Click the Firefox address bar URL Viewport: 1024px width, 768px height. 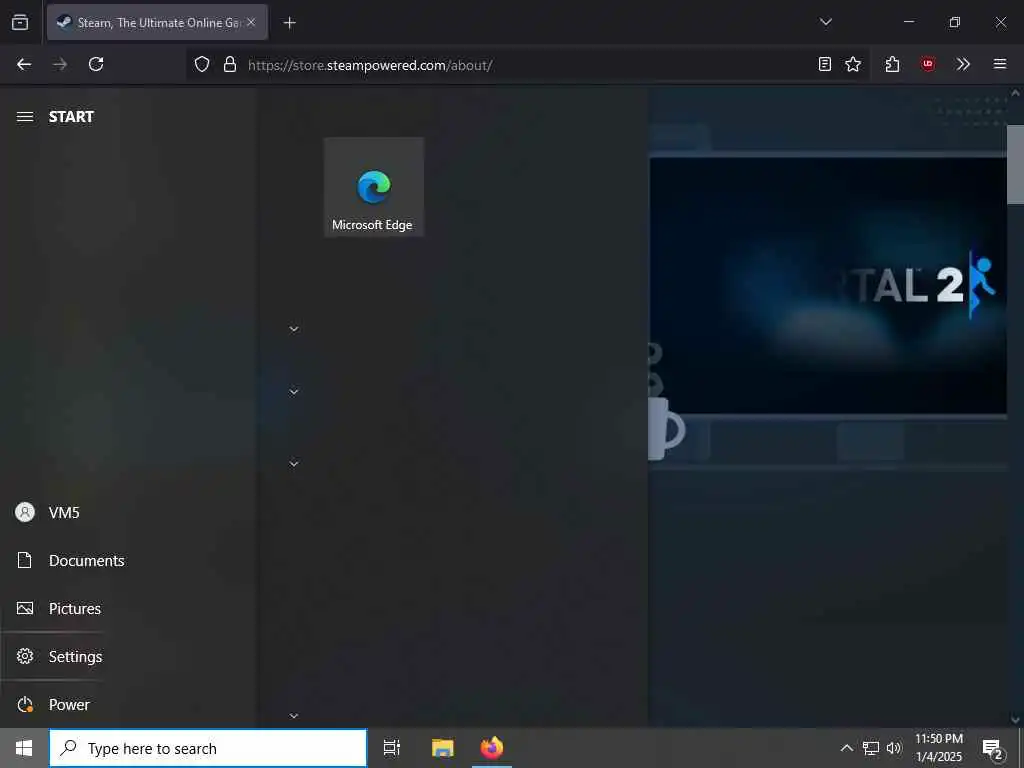(x=370, y=65)
